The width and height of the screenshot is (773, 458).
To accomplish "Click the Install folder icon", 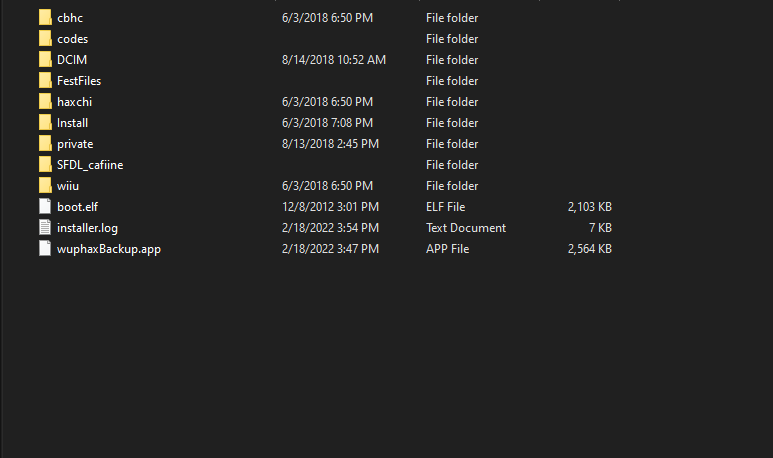I will tap(45, 123).
